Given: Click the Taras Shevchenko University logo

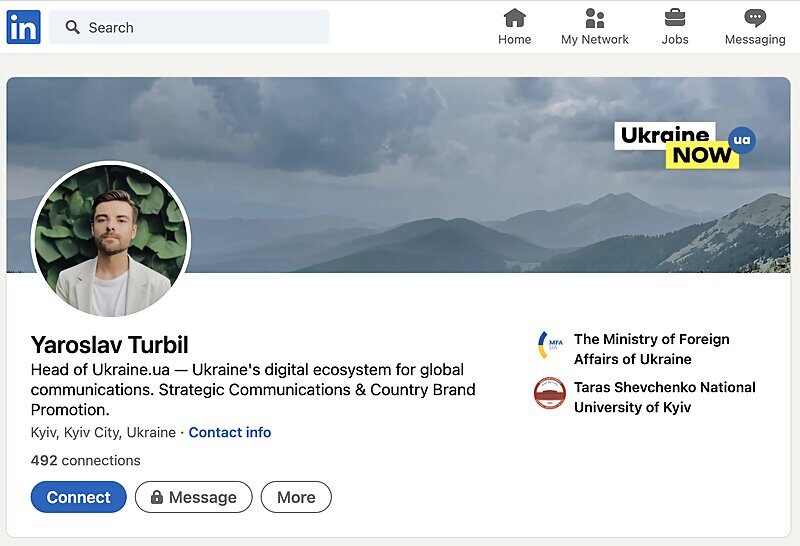Looking at the screenshot, I should pyautogui.click(x=549, y=393).
